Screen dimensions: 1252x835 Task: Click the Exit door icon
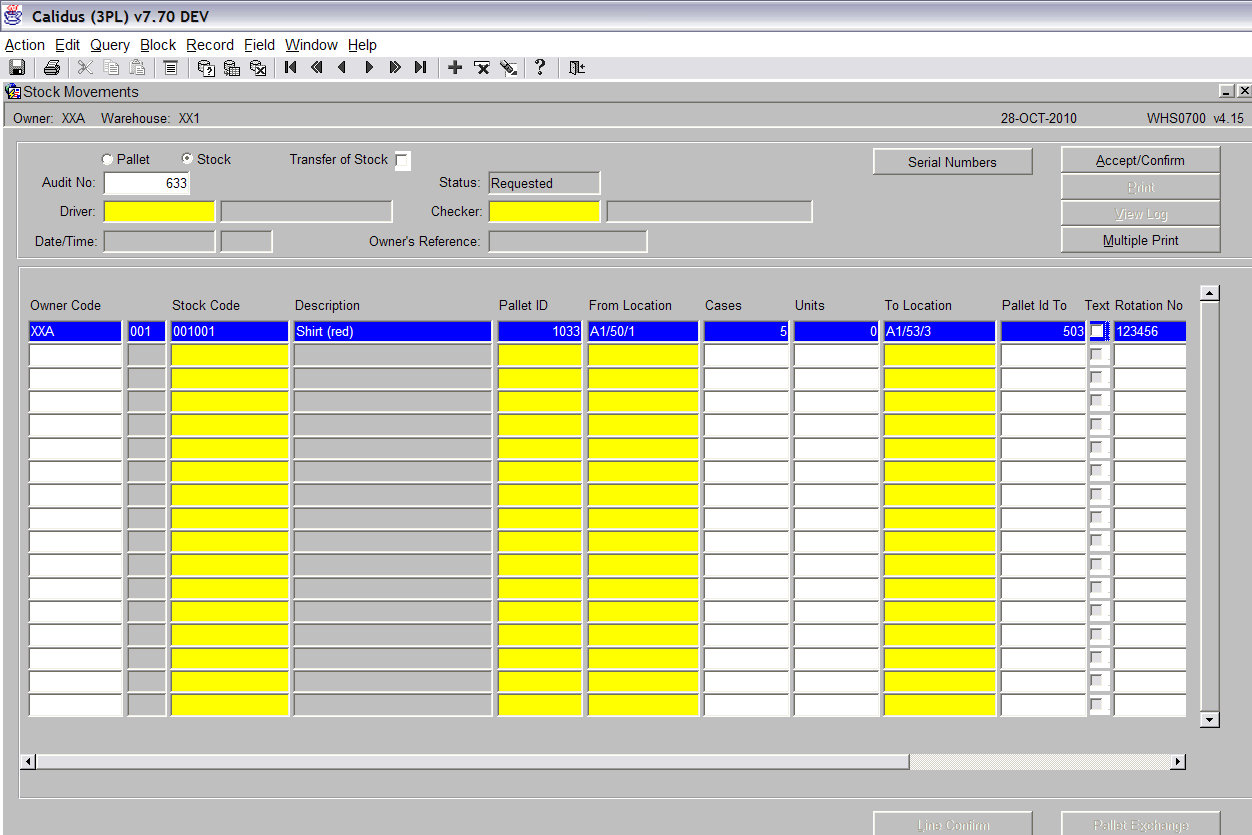point(576,67)
